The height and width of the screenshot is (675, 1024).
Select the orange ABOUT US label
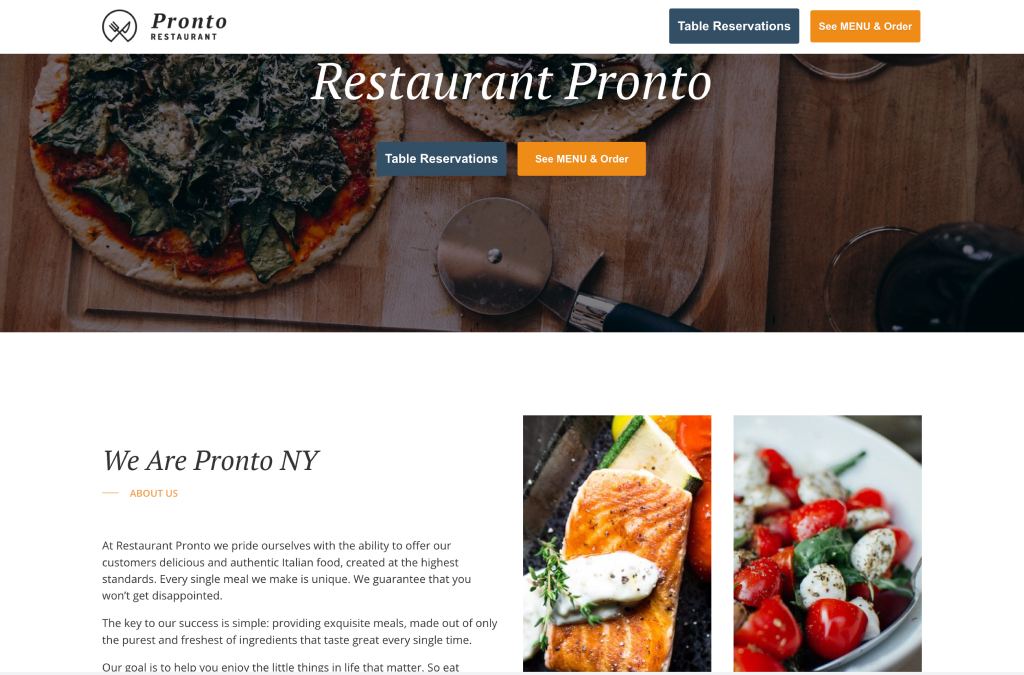tap(153, 494)
